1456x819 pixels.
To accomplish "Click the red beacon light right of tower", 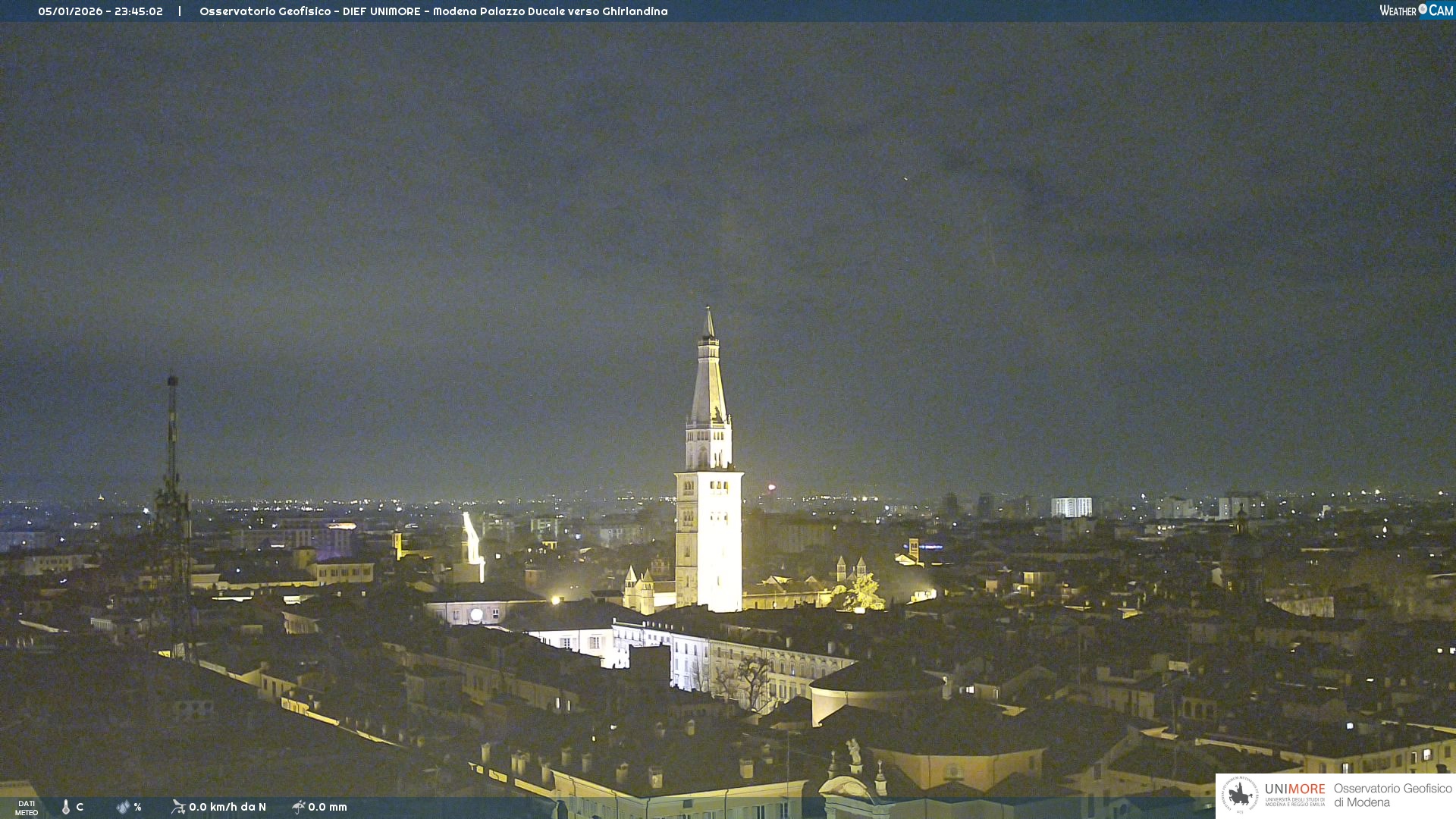I will pos(771,488).
